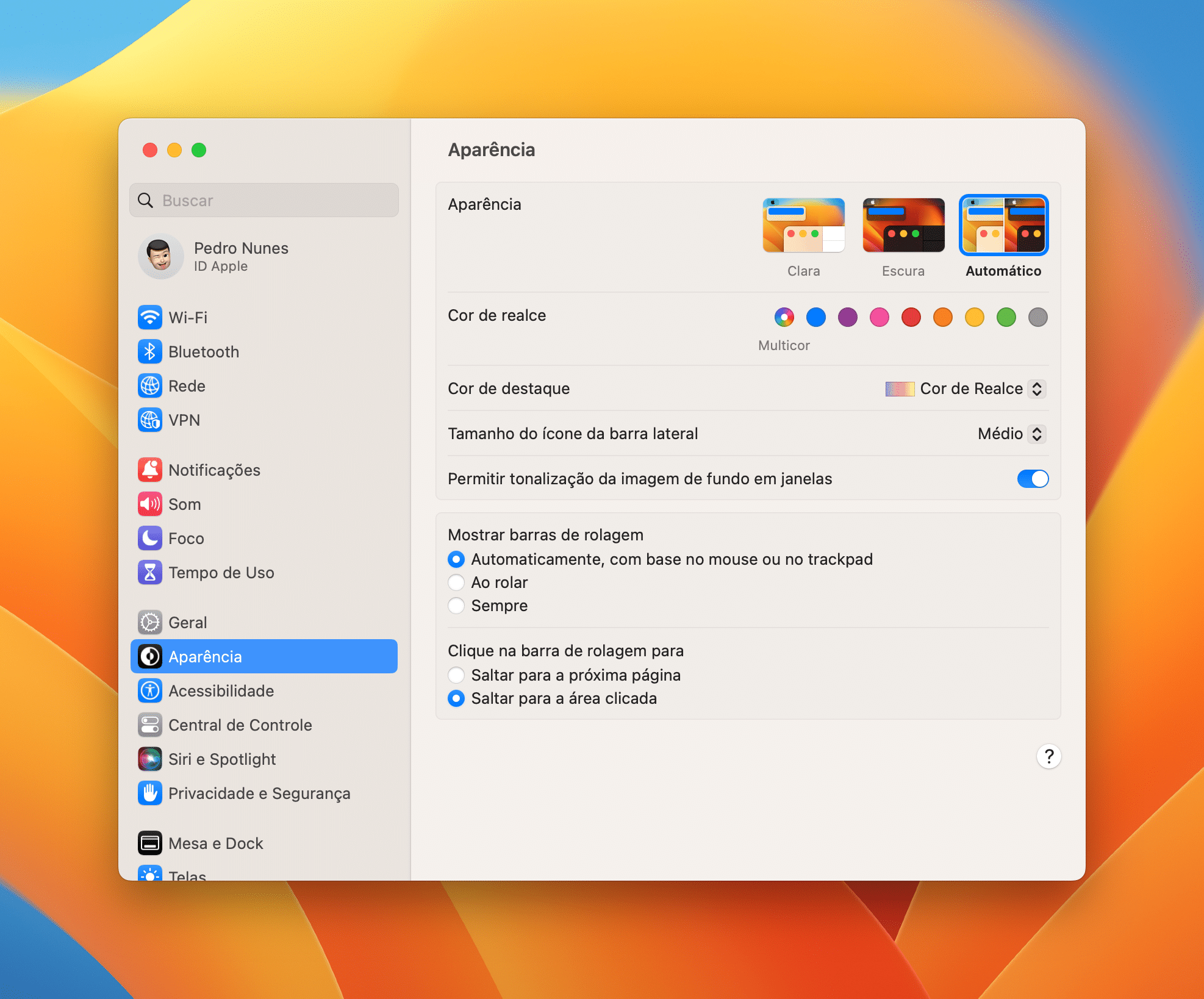Click the Foco moon icon
The image size is (1204, 999).
(x=150, y=538)
